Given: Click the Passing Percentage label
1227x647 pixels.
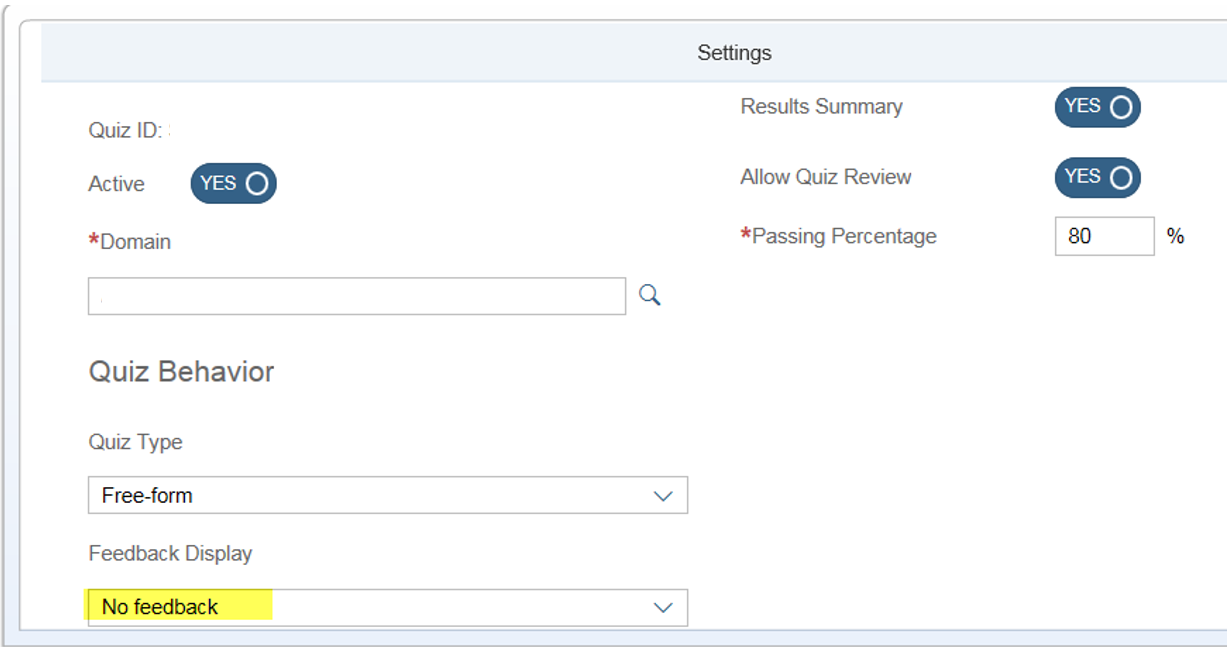Looking at the screenshot, I should coord(838,236).
